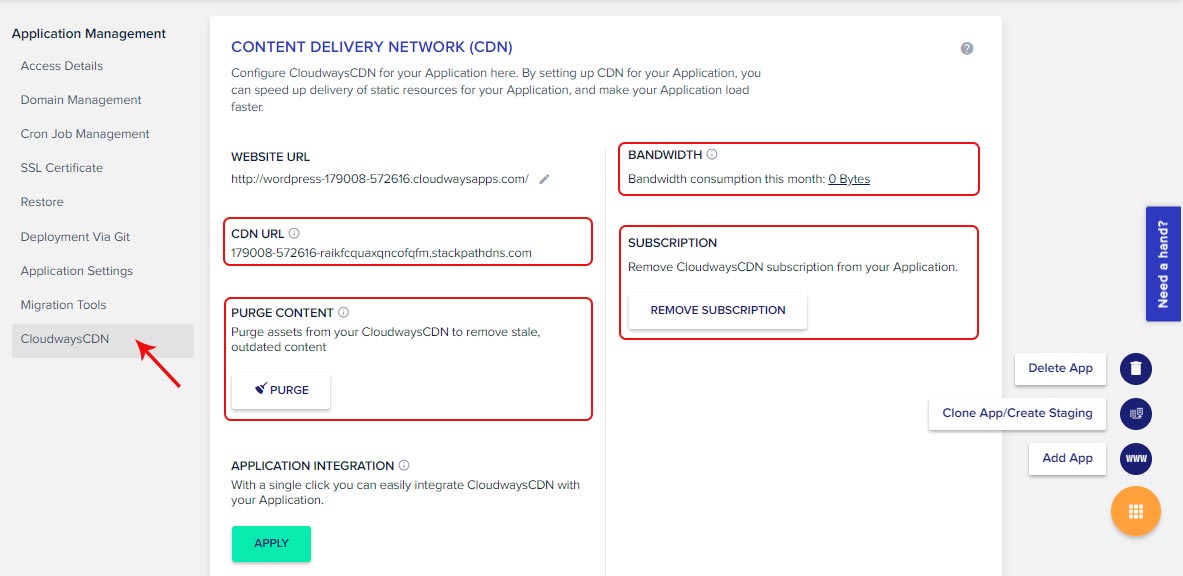Click APPLY to integrate CloudwaysCDN

tap(270, 543)
